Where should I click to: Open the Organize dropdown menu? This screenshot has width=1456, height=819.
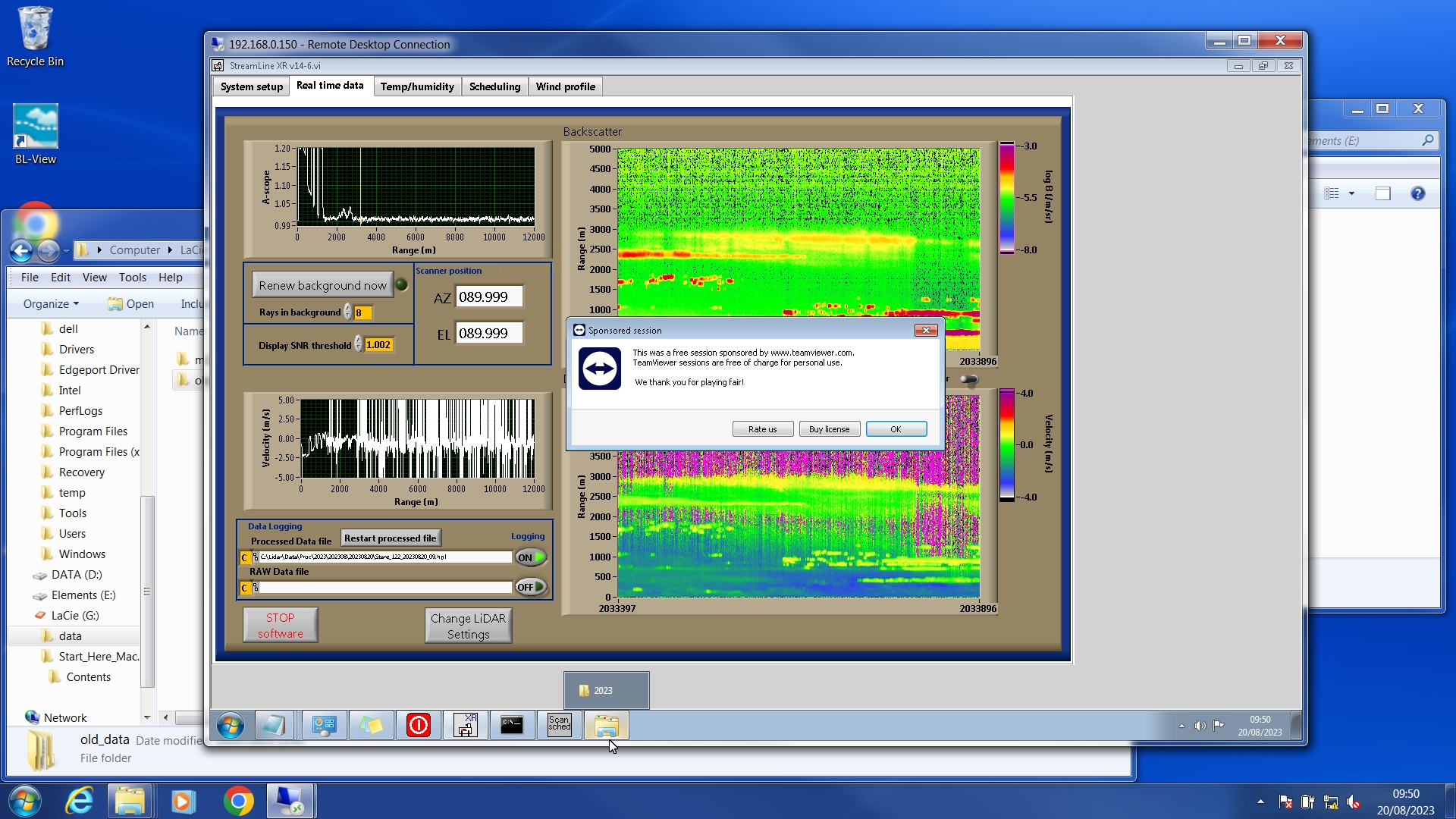pos(51,304)
